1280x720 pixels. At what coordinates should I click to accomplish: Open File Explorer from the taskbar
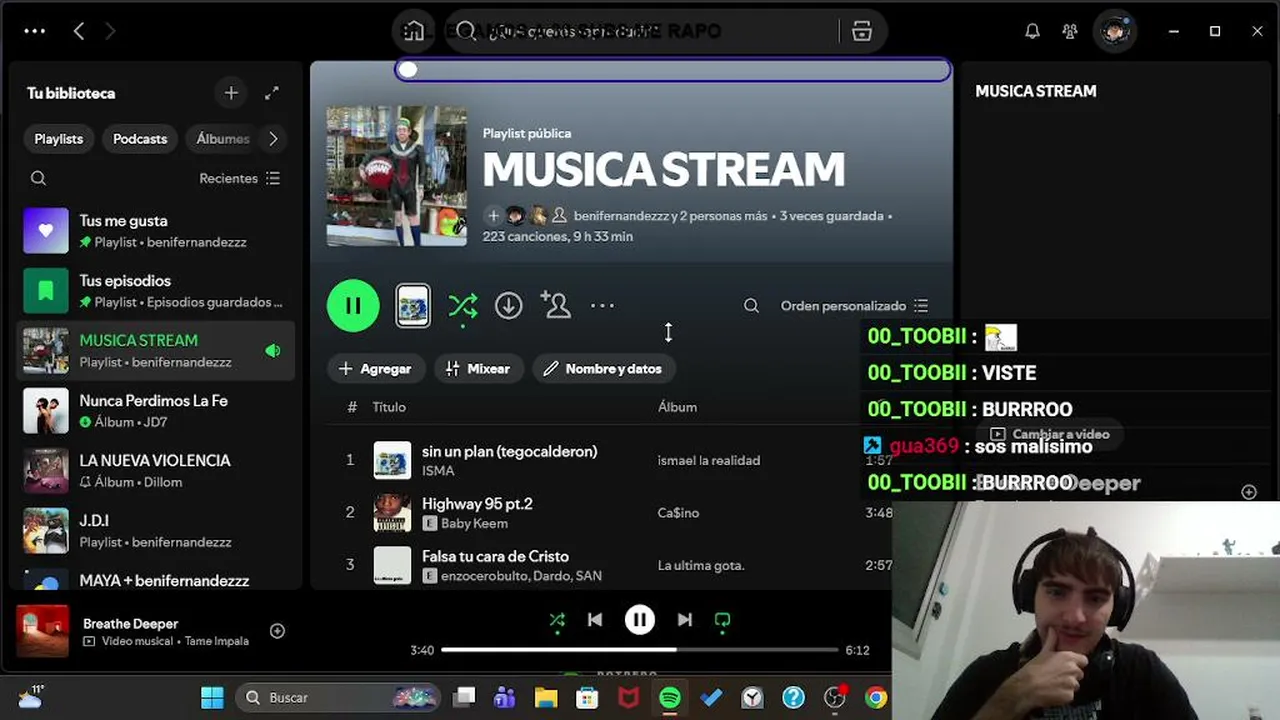[545, 698]
